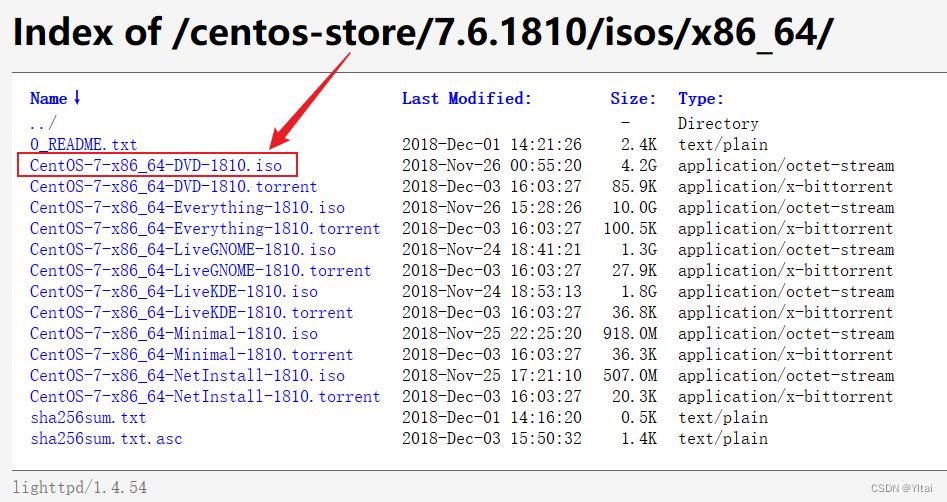Click the 36.8K size of LiveKDE torrent
947x502 pixels.
[x=635, y=313]
